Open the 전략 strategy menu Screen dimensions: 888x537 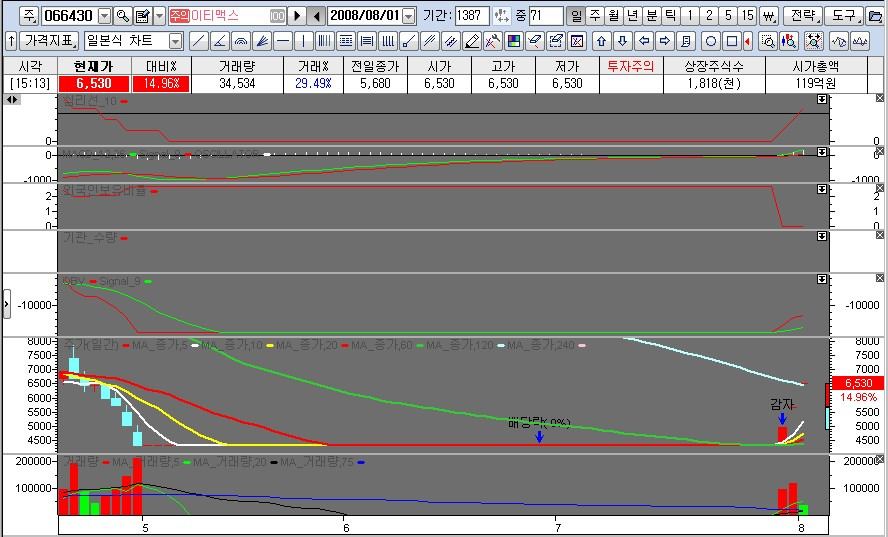pyautogui.click(x=803, y=16)
